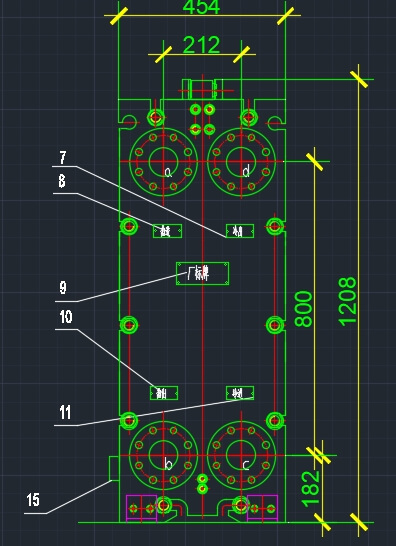The height and width of the screenshot is (546, 396).
Task: Pick the 182 dimension text
Action: pyautogui.click(x=310, y=489)
